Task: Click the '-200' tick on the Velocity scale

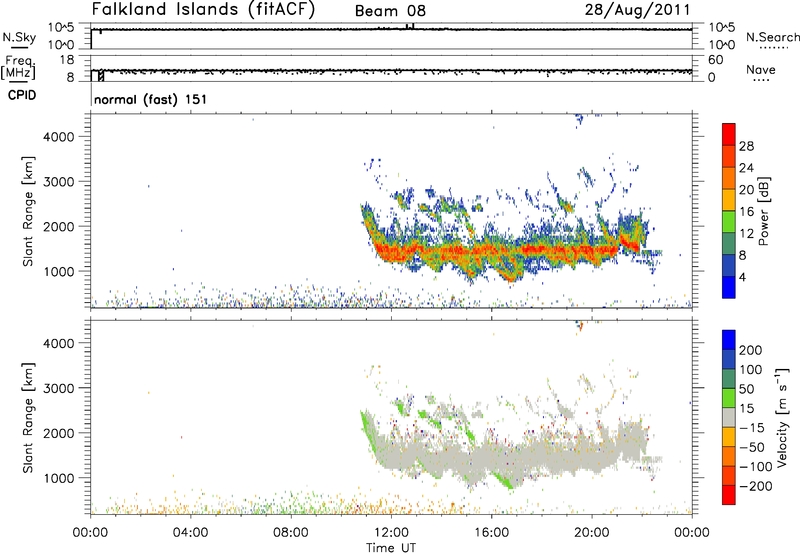Action: pos(756,486)
